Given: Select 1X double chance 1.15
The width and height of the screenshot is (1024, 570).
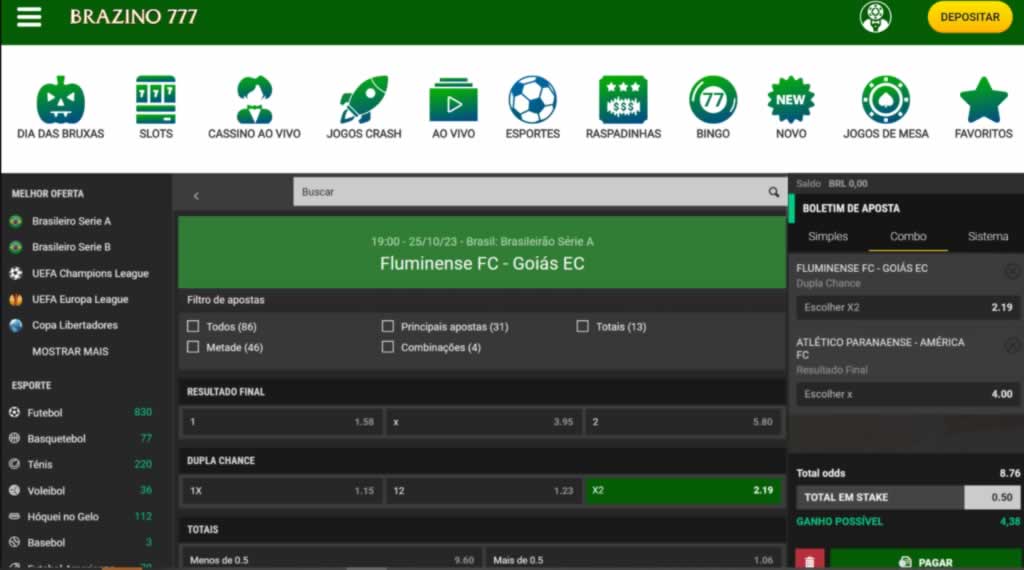Looking at the screenshot, I should pyautogui.click(x=281, y=490).
